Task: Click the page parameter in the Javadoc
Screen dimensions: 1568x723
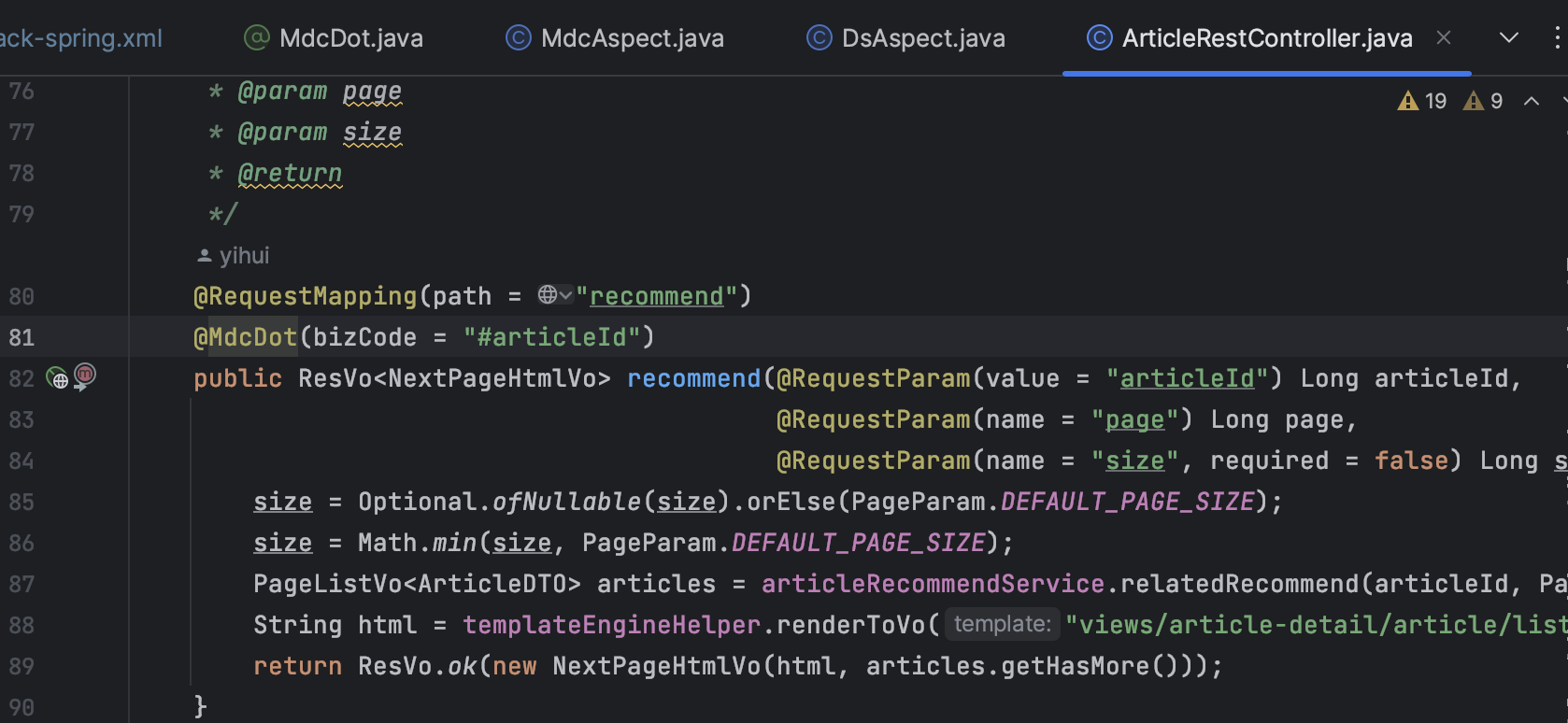Action: 373,92
